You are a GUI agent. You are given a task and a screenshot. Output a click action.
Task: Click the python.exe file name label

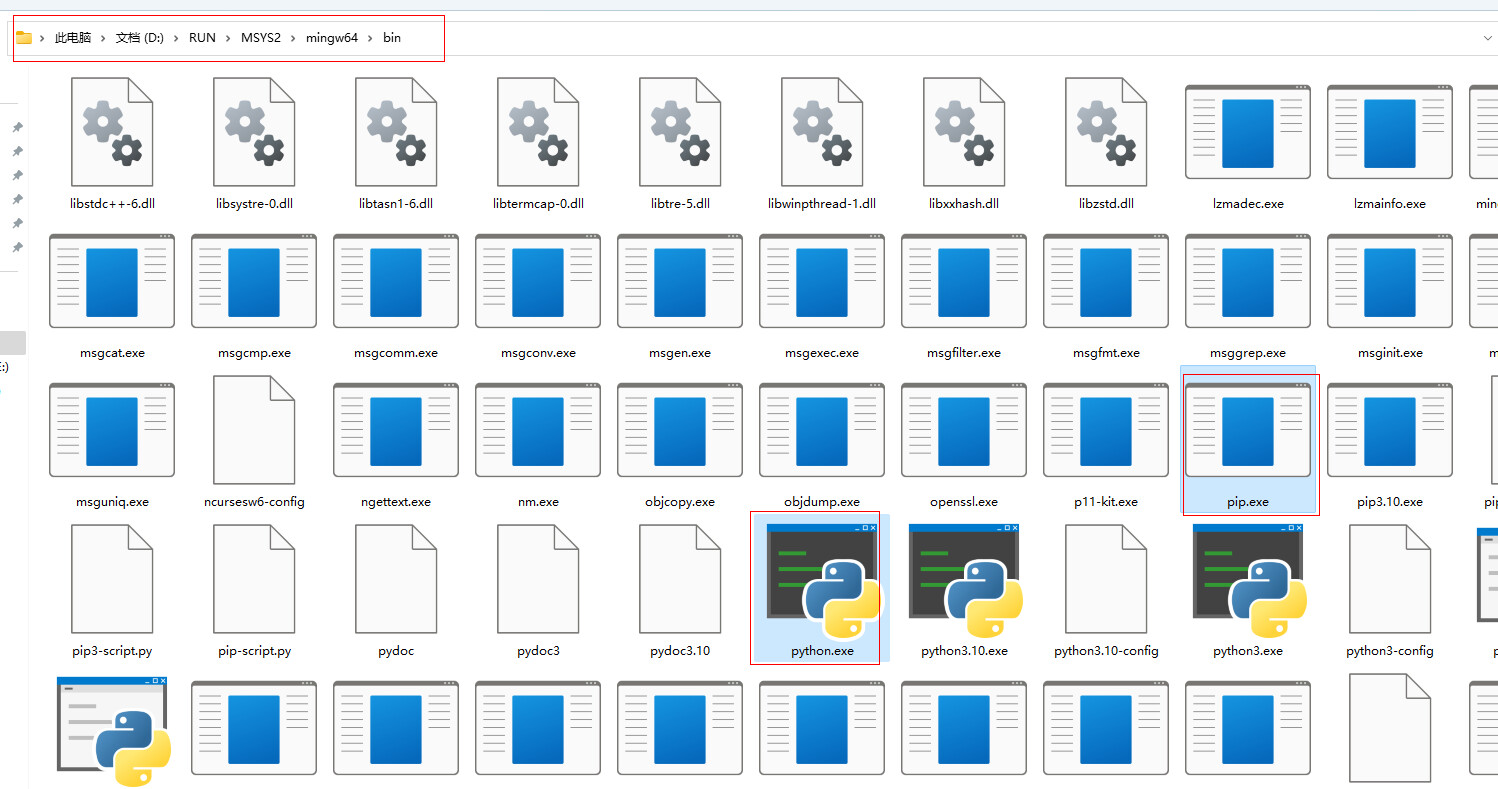pyautogui.click(x=822, y=651)
